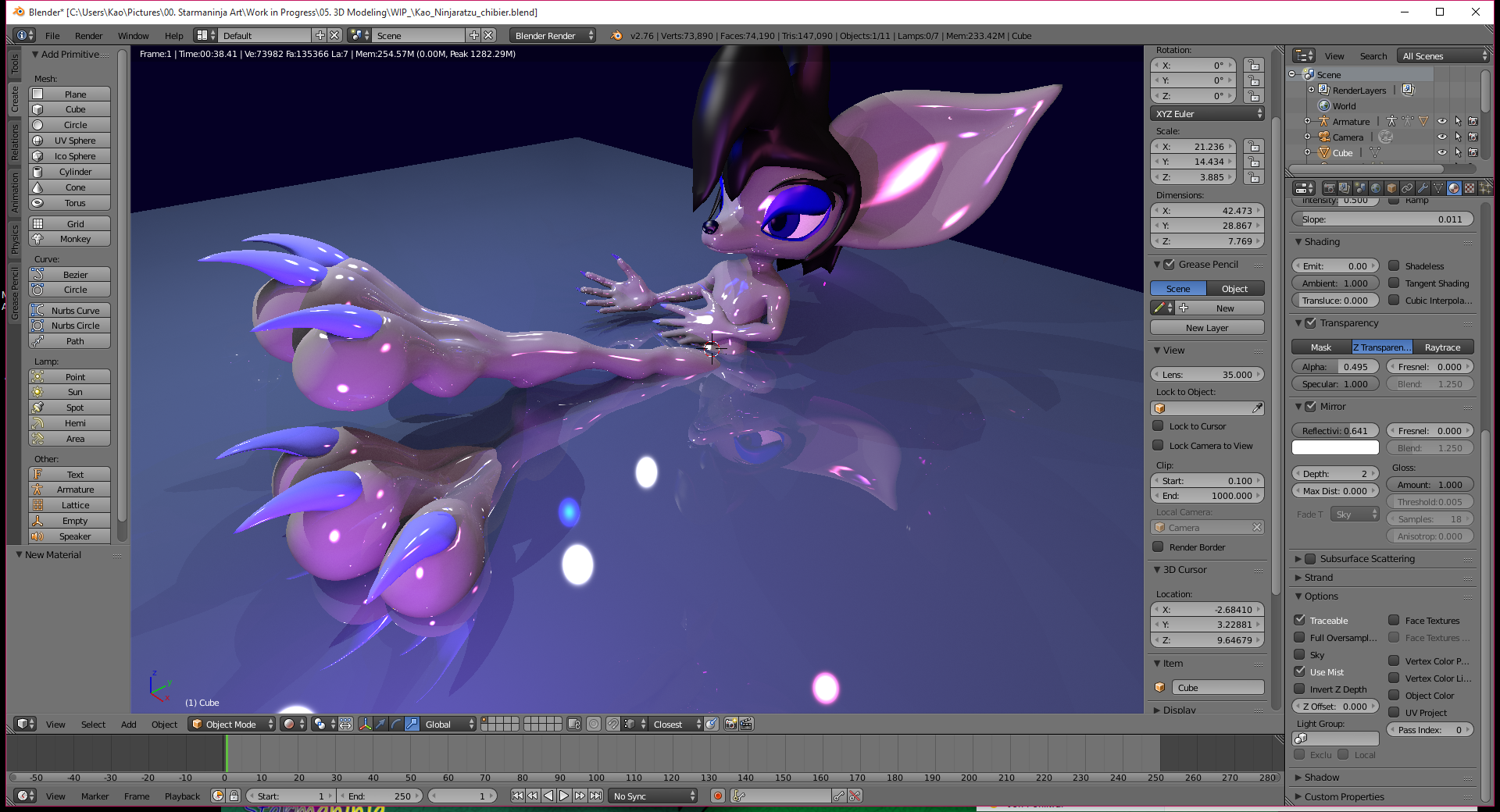Screen dimensions: 1500x812
Task: Open the Blender Render engine dropdown
Action: coord(553,35)
